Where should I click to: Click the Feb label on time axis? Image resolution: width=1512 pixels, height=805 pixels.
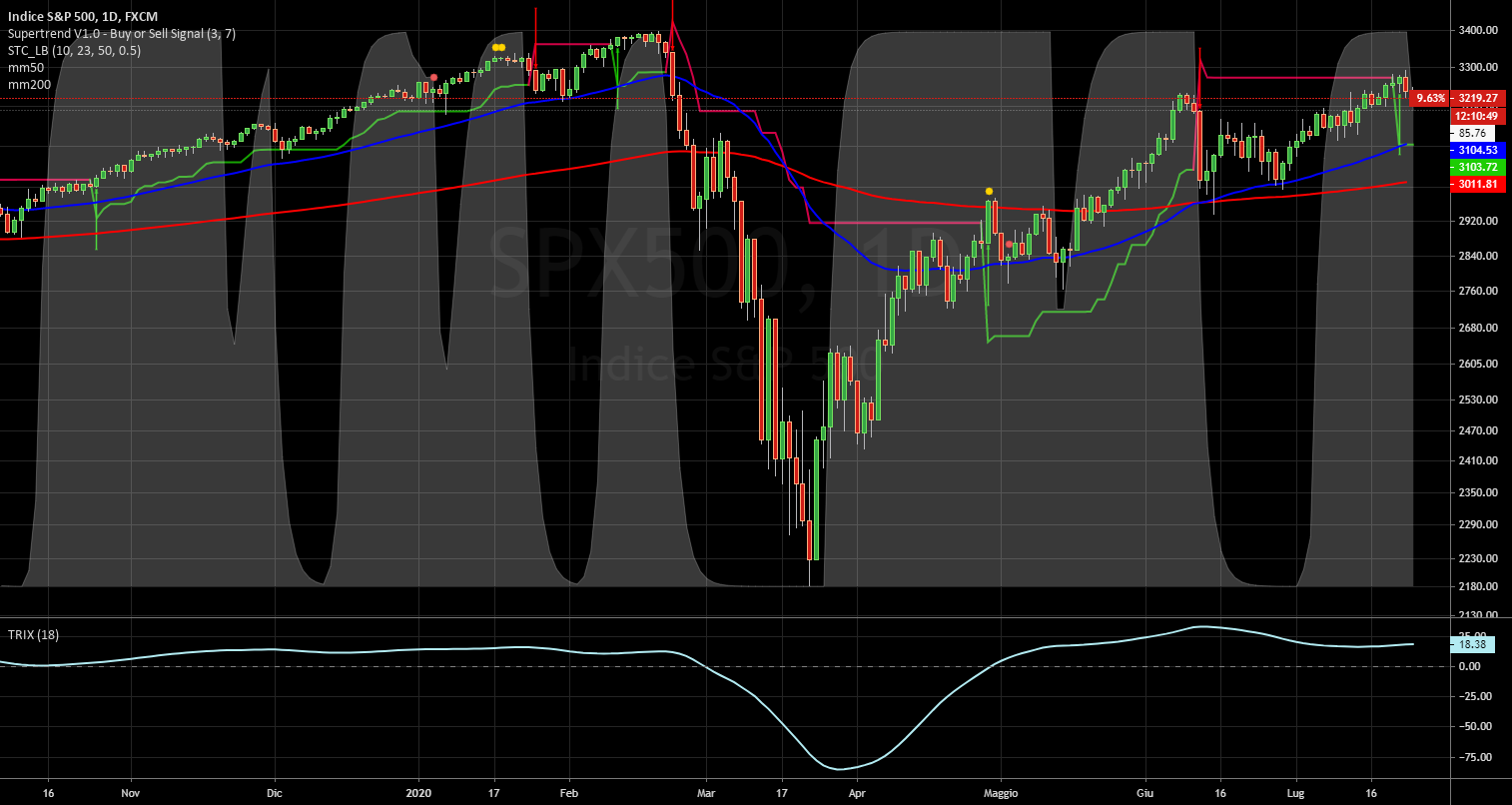(x=567, y=792)
